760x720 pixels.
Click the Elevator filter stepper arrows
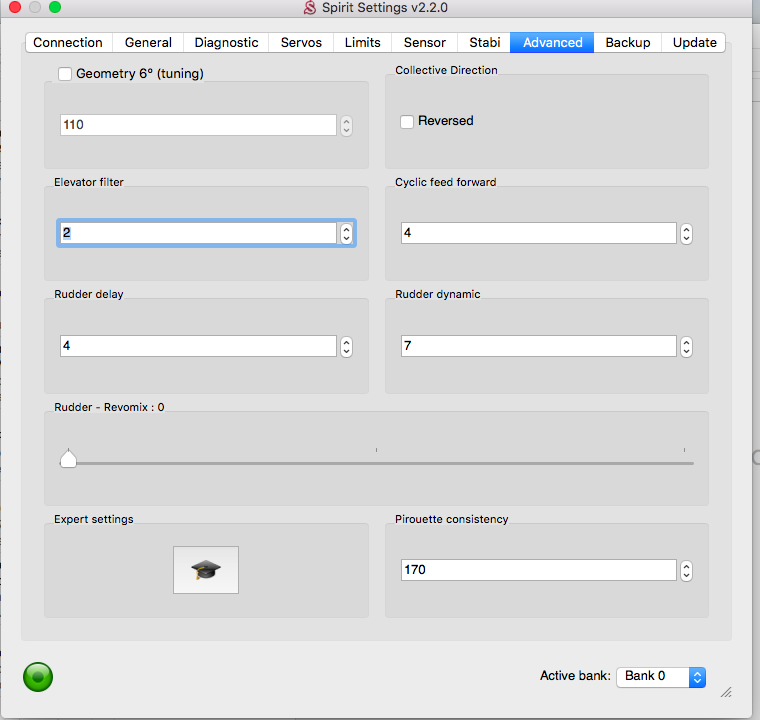point(346,233)
